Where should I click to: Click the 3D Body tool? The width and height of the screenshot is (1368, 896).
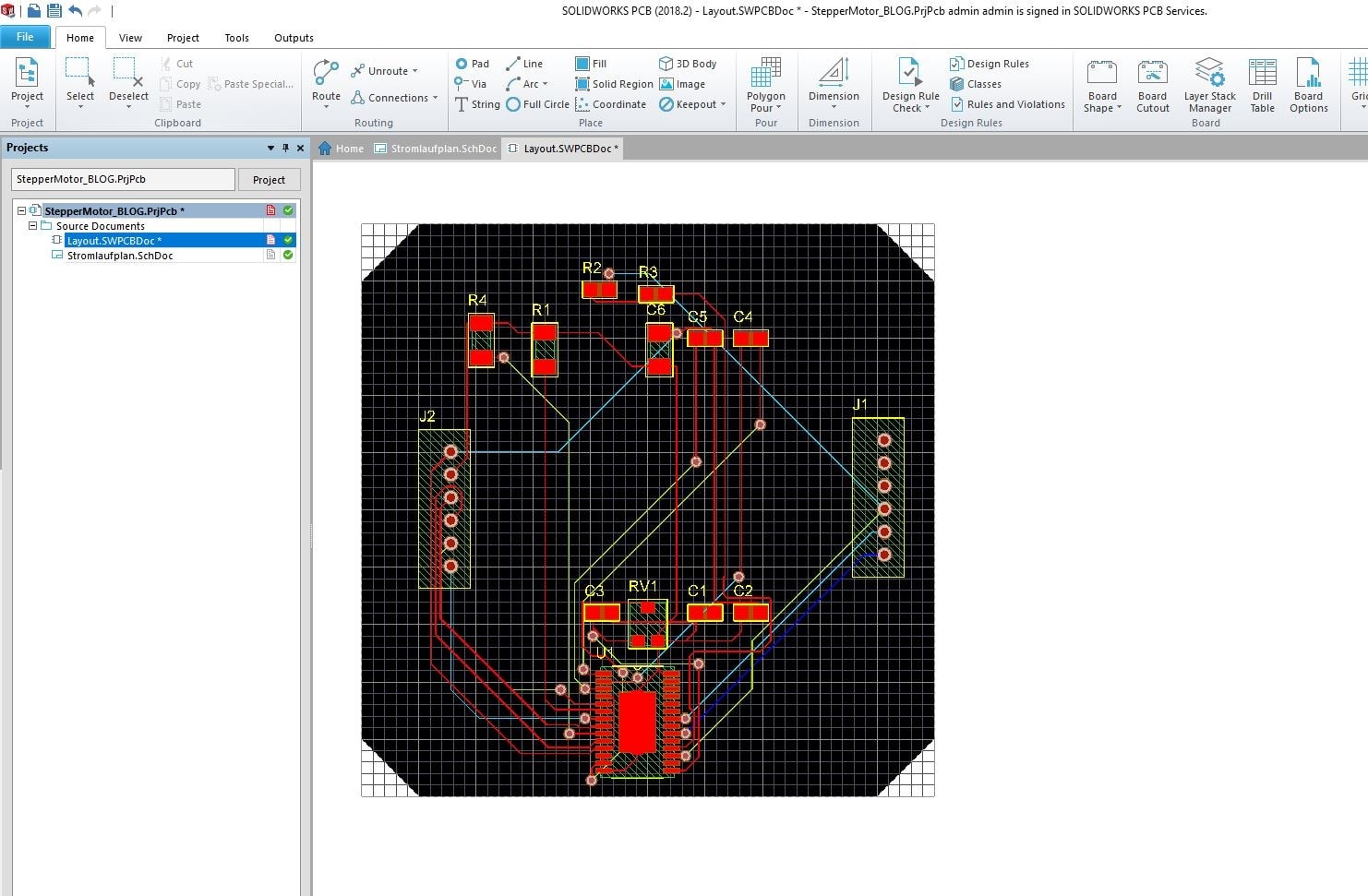pyautogui.click(x=688, y=64)
